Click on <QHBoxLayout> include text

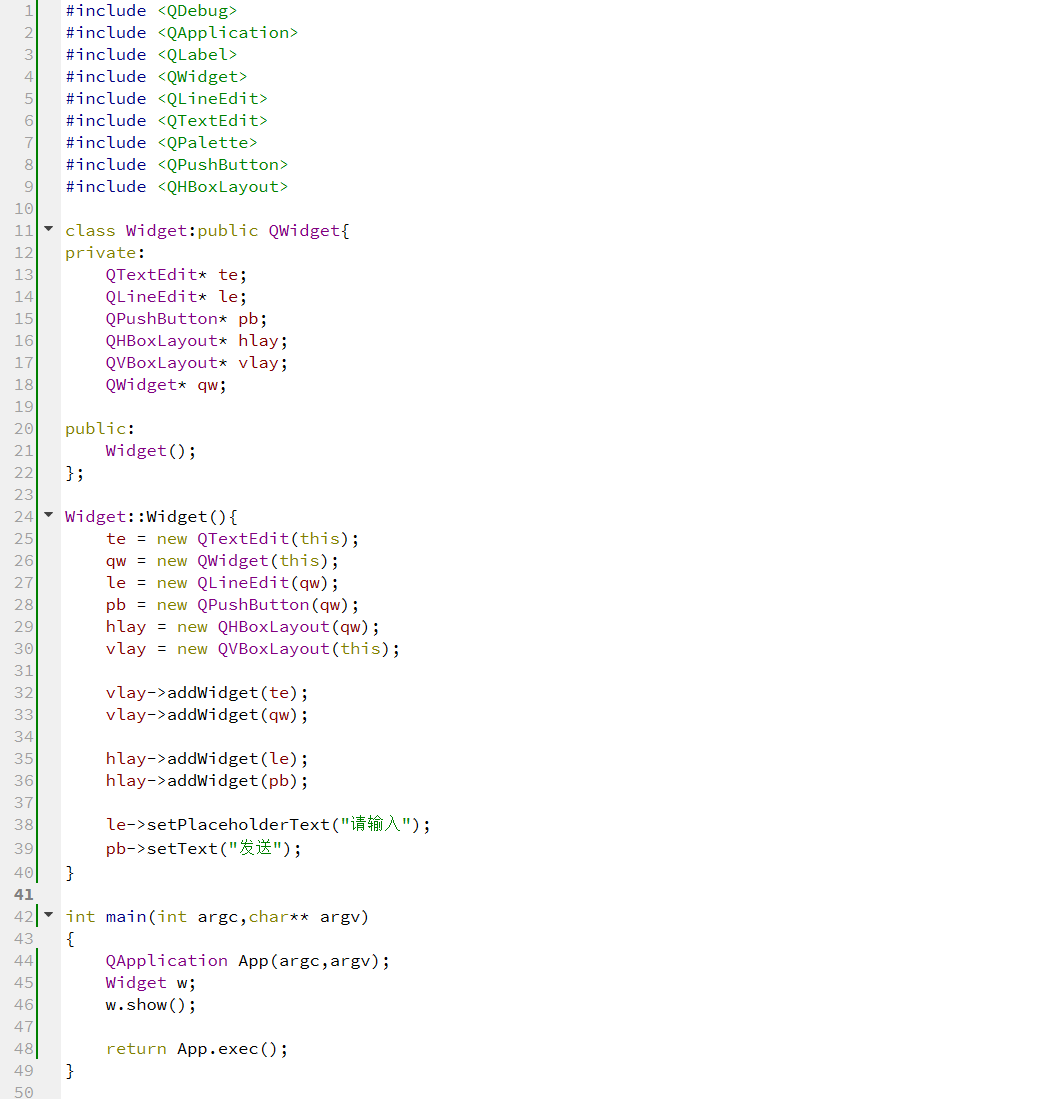click(223, 187)
